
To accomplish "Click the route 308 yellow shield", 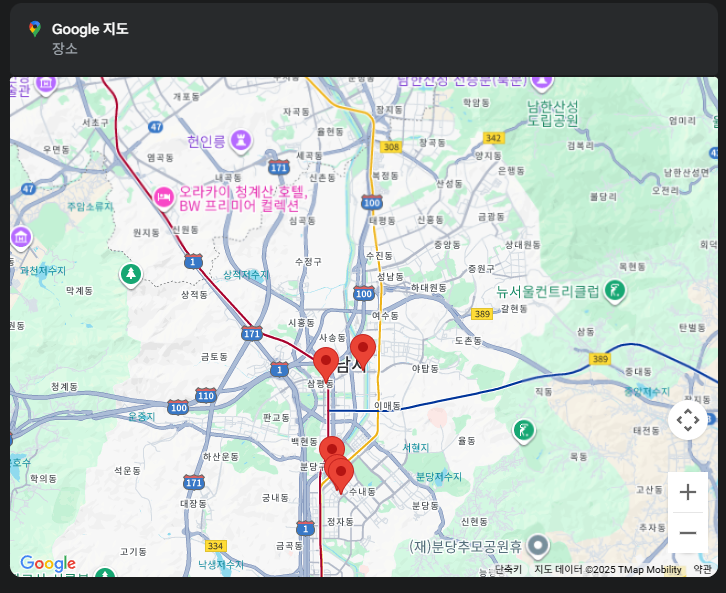I will [391, 147].
